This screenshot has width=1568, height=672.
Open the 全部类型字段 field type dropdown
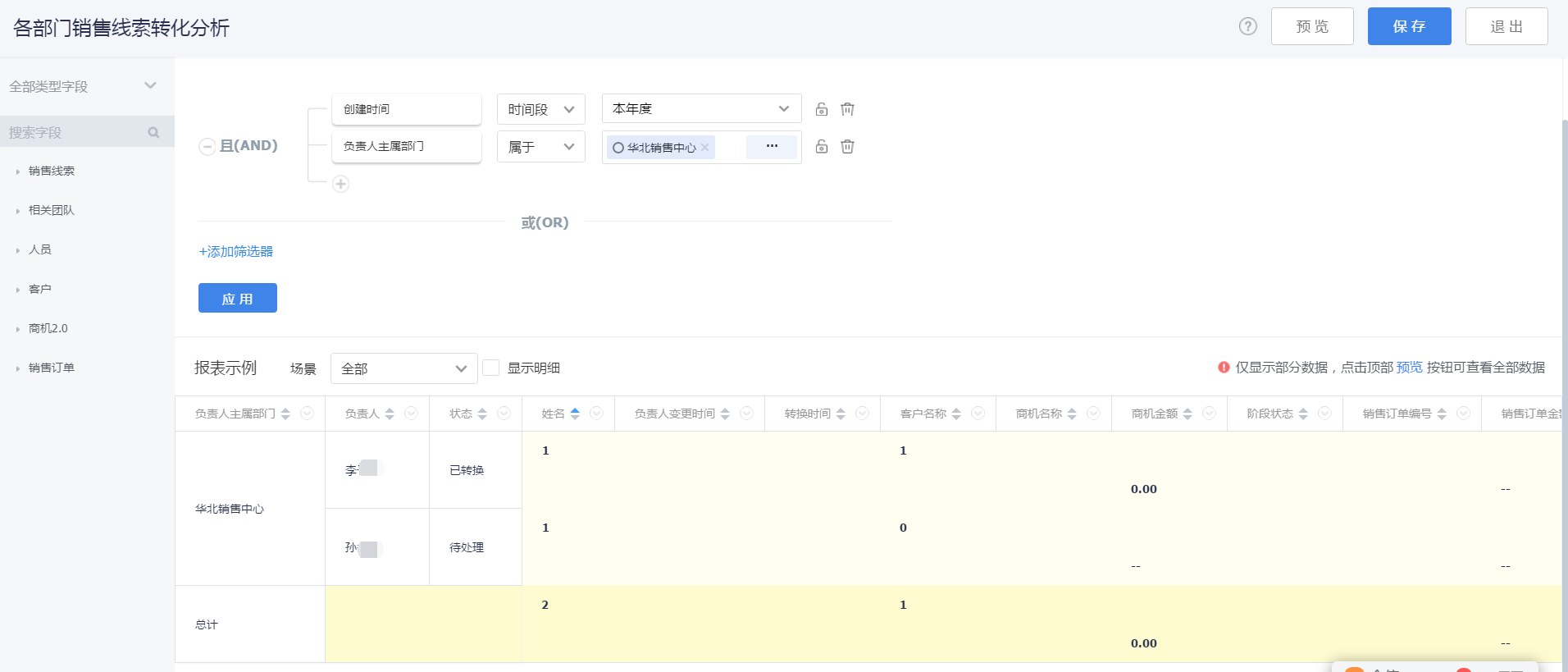click(83, 86)
